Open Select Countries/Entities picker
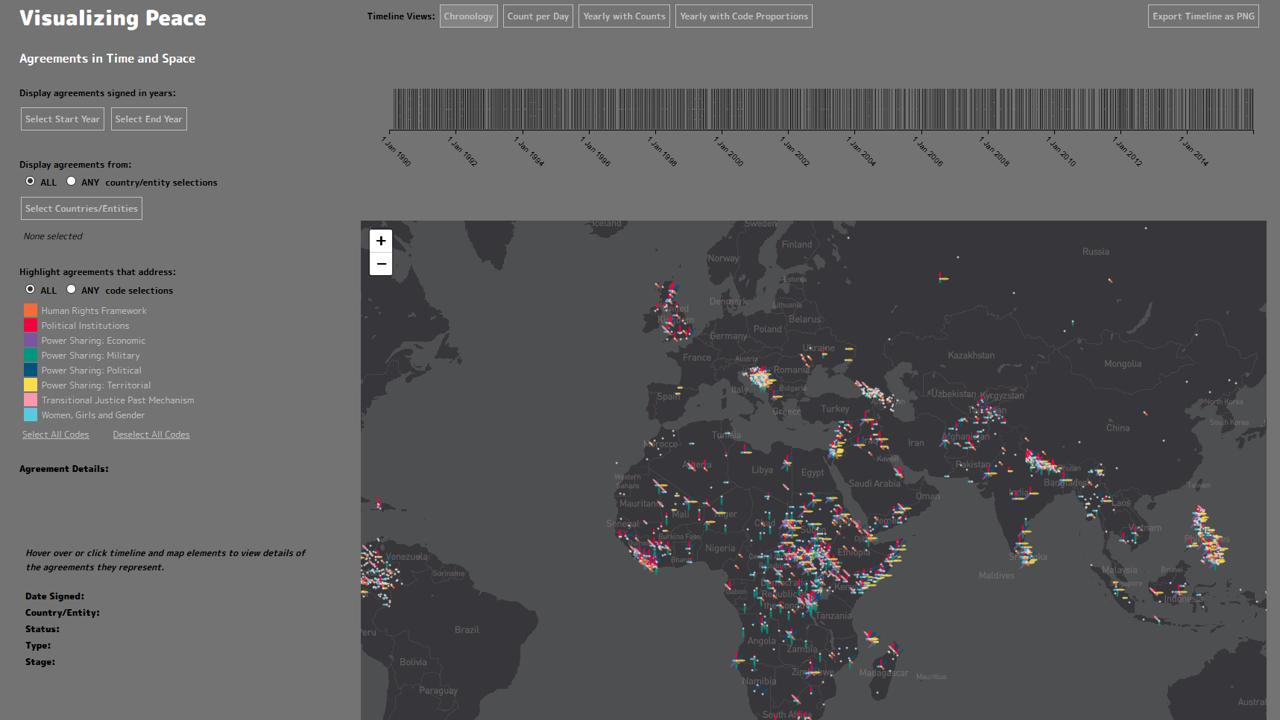The width and height of the screenshot is (1280, 720). (x=81, y=208)
